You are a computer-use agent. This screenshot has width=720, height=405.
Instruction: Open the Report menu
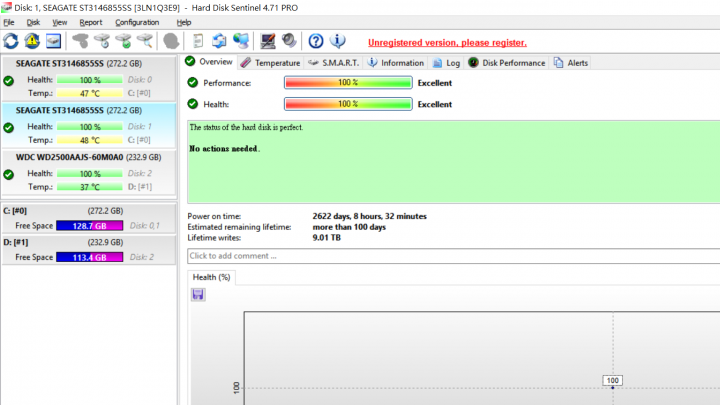(90, 22)
